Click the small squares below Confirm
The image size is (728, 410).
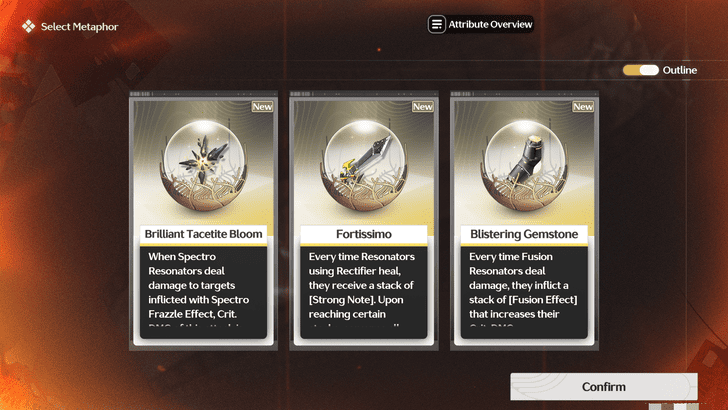pyautogui.click(x=674, y=407)
